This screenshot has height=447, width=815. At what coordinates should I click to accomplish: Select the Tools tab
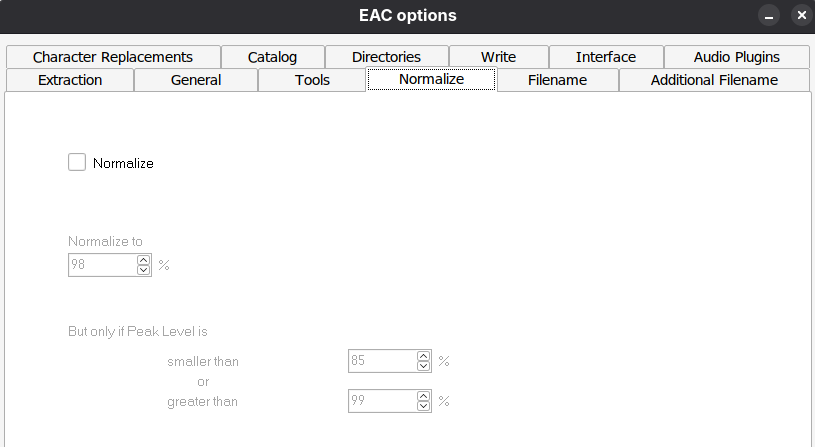312,80
